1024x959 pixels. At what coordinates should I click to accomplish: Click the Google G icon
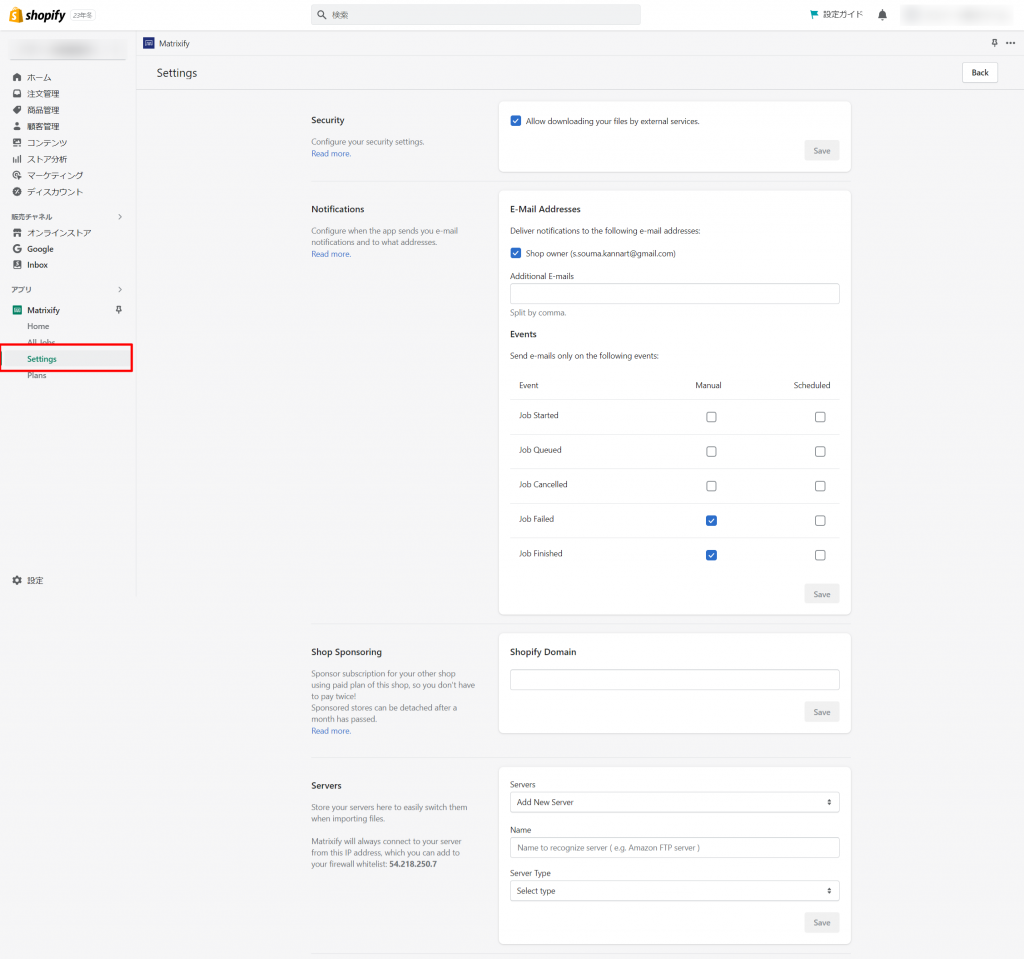tap(17, 249)
